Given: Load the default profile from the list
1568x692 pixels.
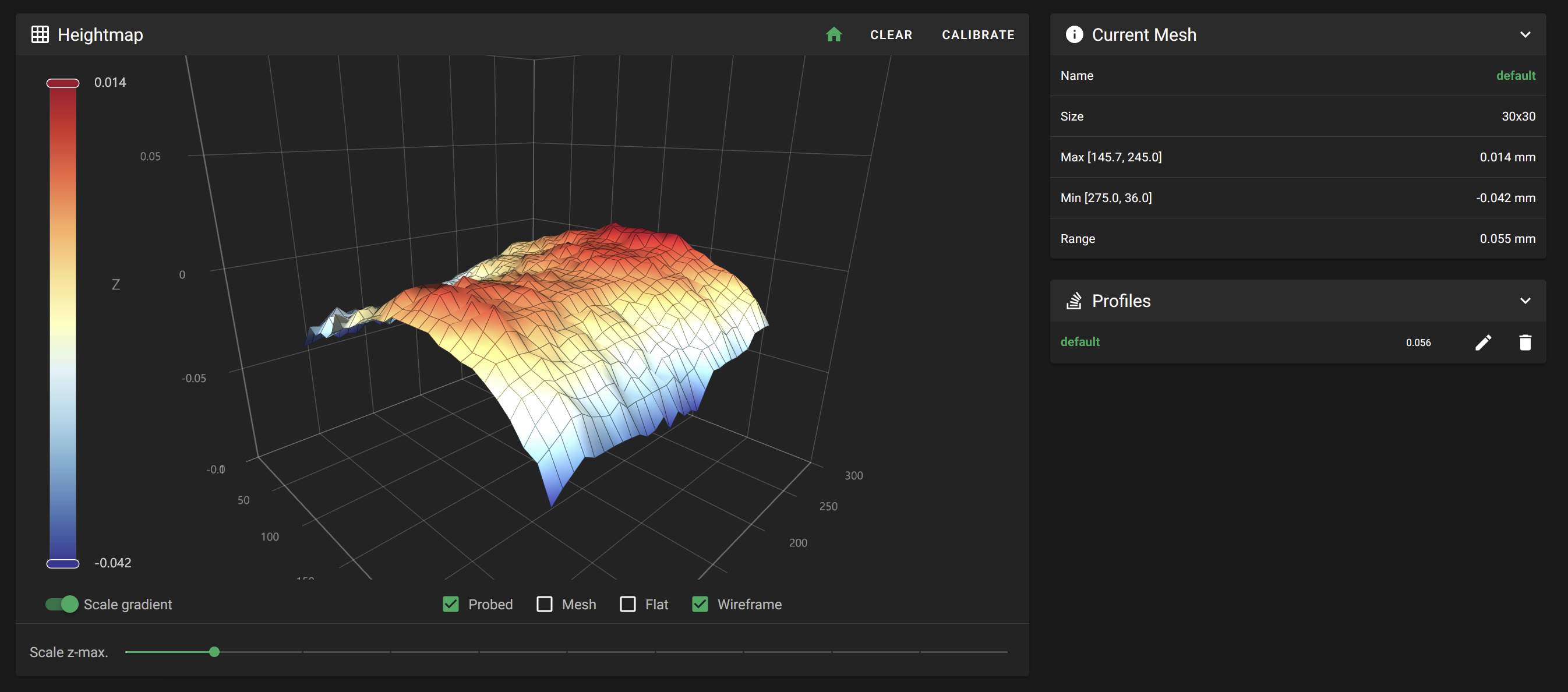Looking at the screenshot, I should 1079,342.
